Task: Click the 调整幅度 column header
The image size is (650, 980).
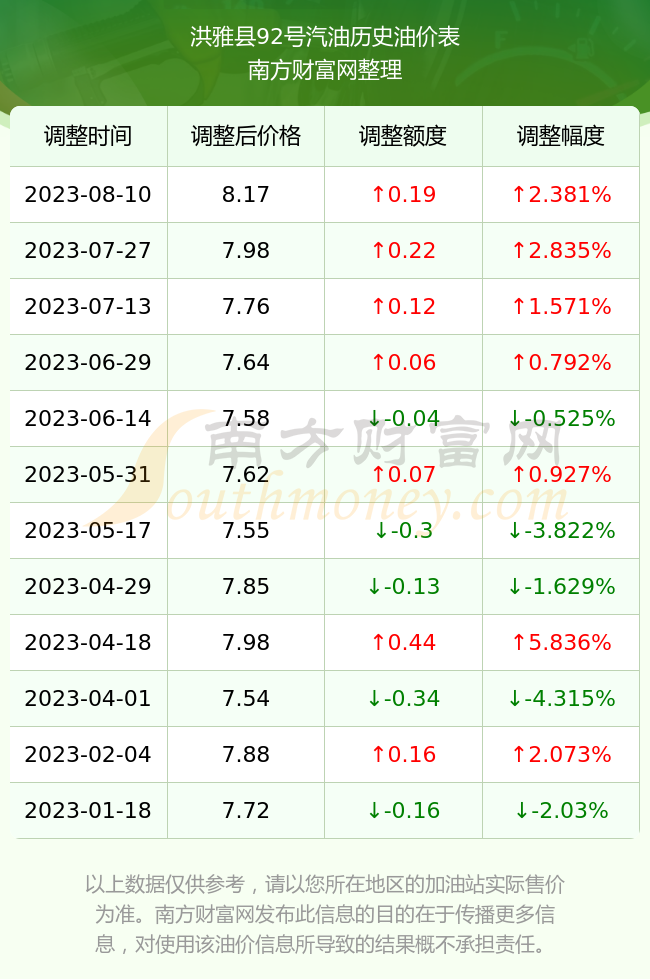Action: point(561,136)
